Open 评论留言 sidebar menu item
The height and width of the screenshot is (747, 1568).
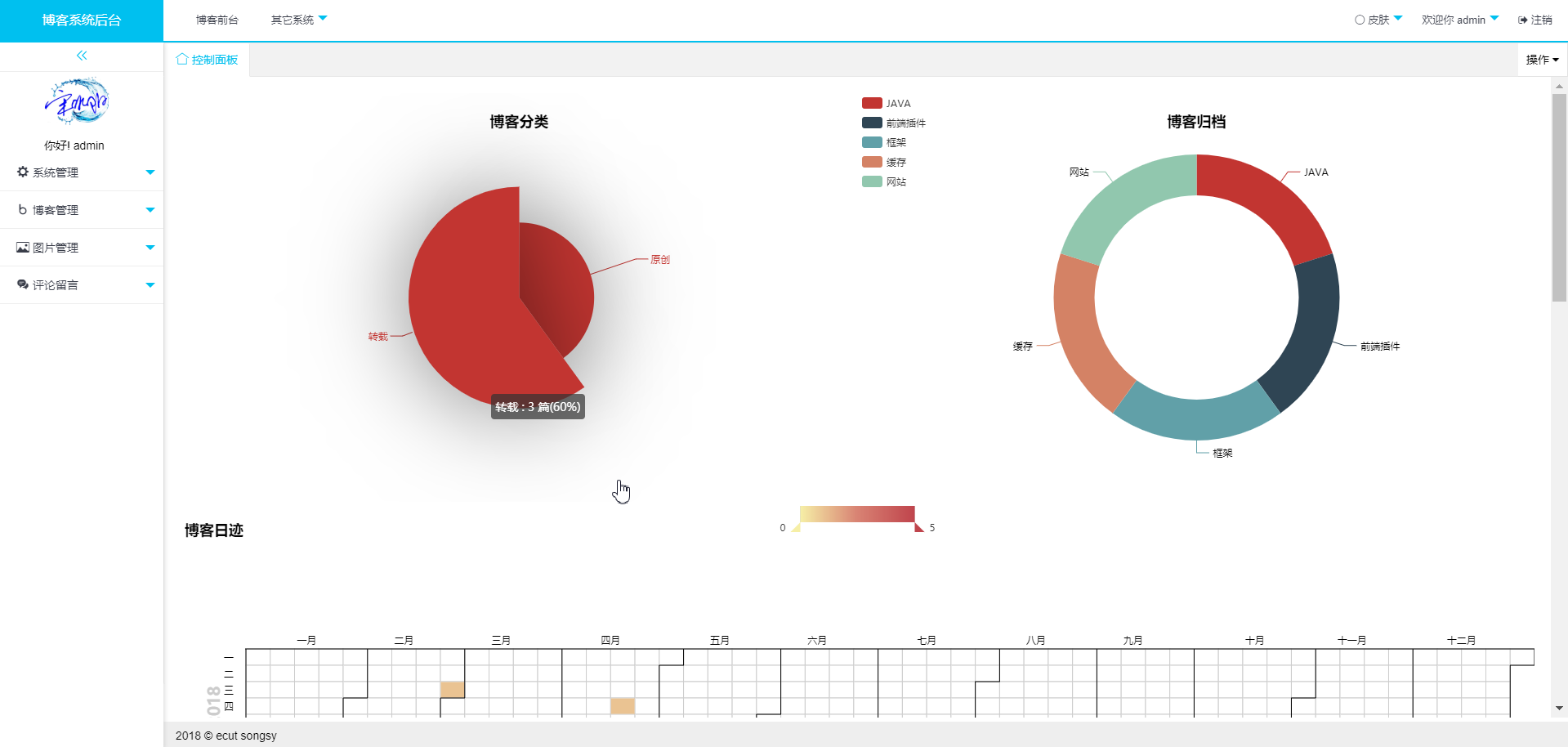tap(82, 284)
